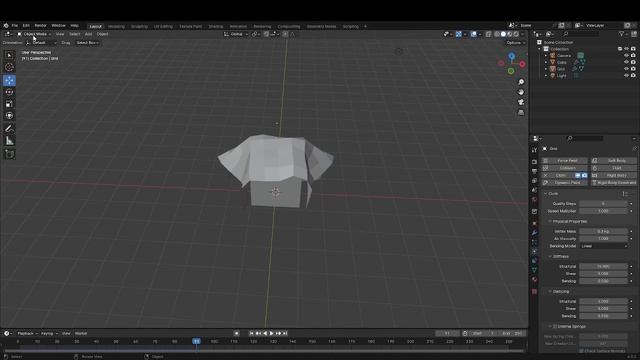The width and height of the screenshot is (640, 360).
Task: Open the Object Mode dropdown
Action: pyautogui.click(x=34, y=34)
